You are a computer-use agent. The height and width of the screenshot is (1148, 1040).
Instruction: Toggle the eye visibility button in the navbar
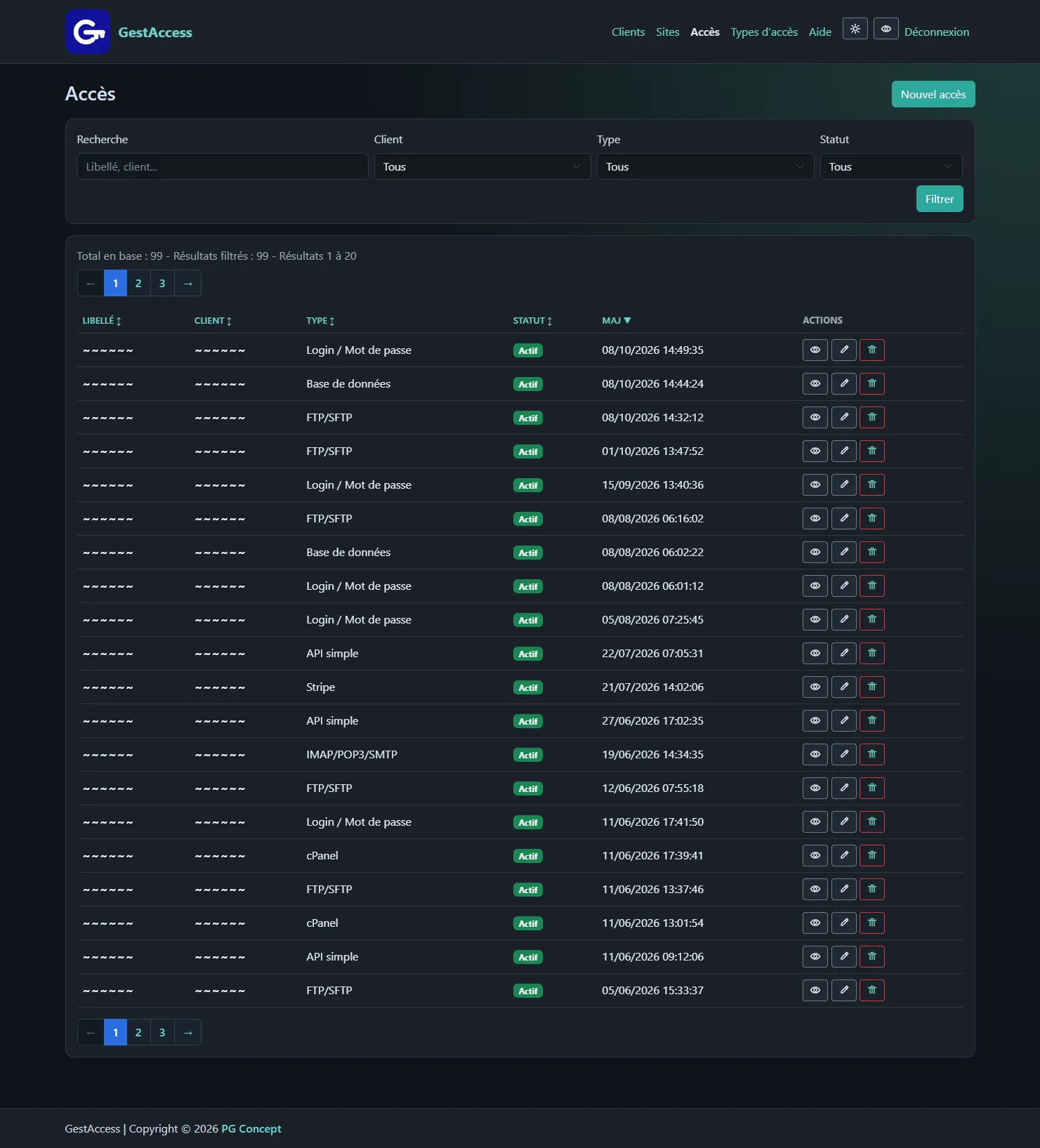point(886,29)
